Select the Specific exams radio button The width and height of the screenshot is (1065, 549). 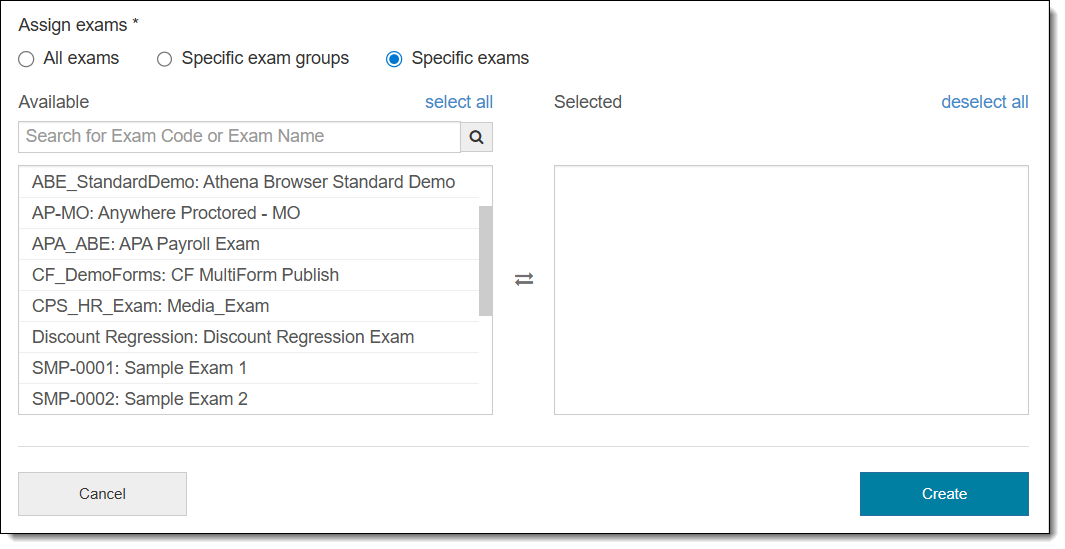[394, 59]
